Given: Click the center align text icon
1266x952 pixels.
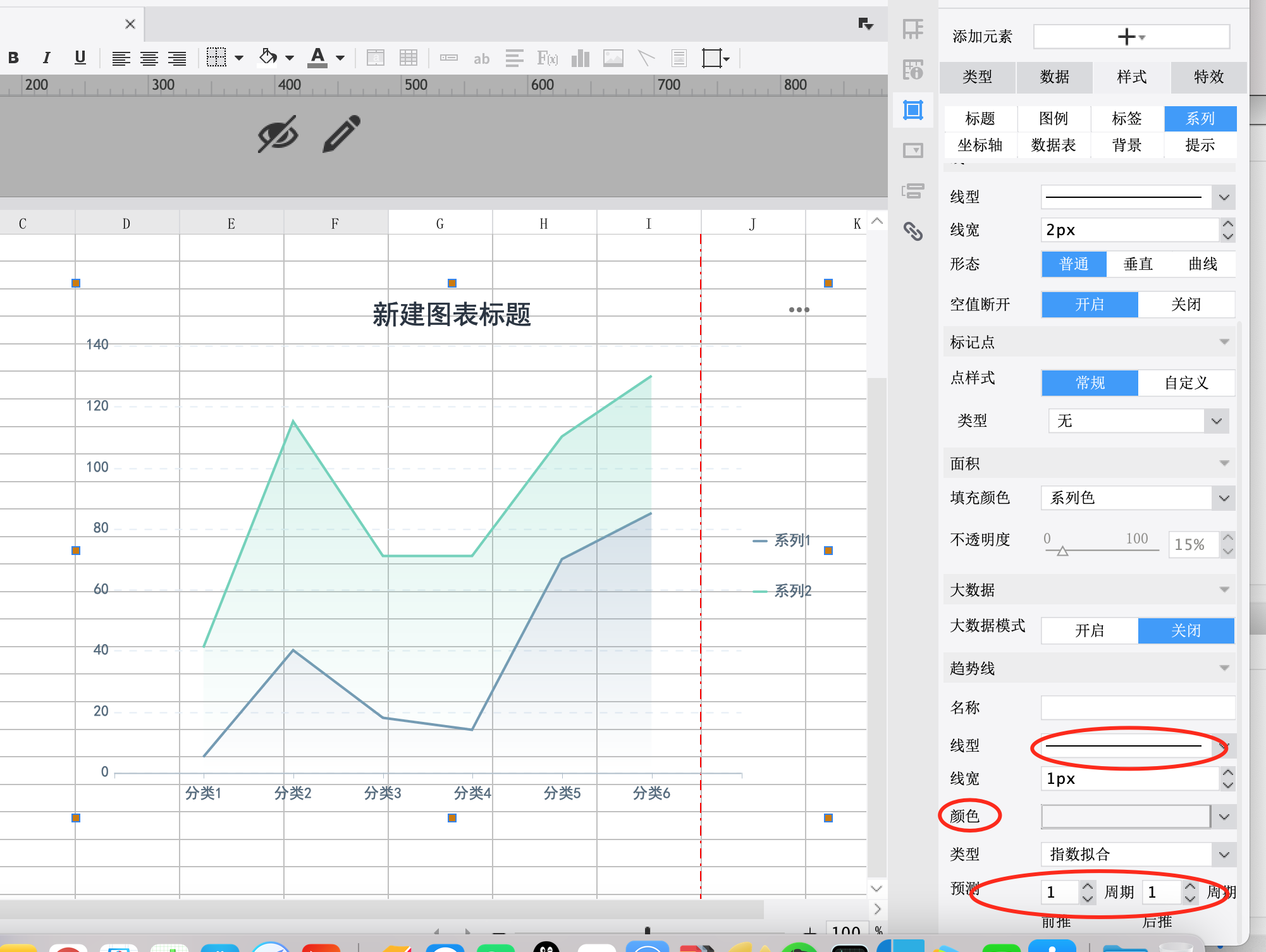Looking at the screenshot, I should click(x=149, y=59).
